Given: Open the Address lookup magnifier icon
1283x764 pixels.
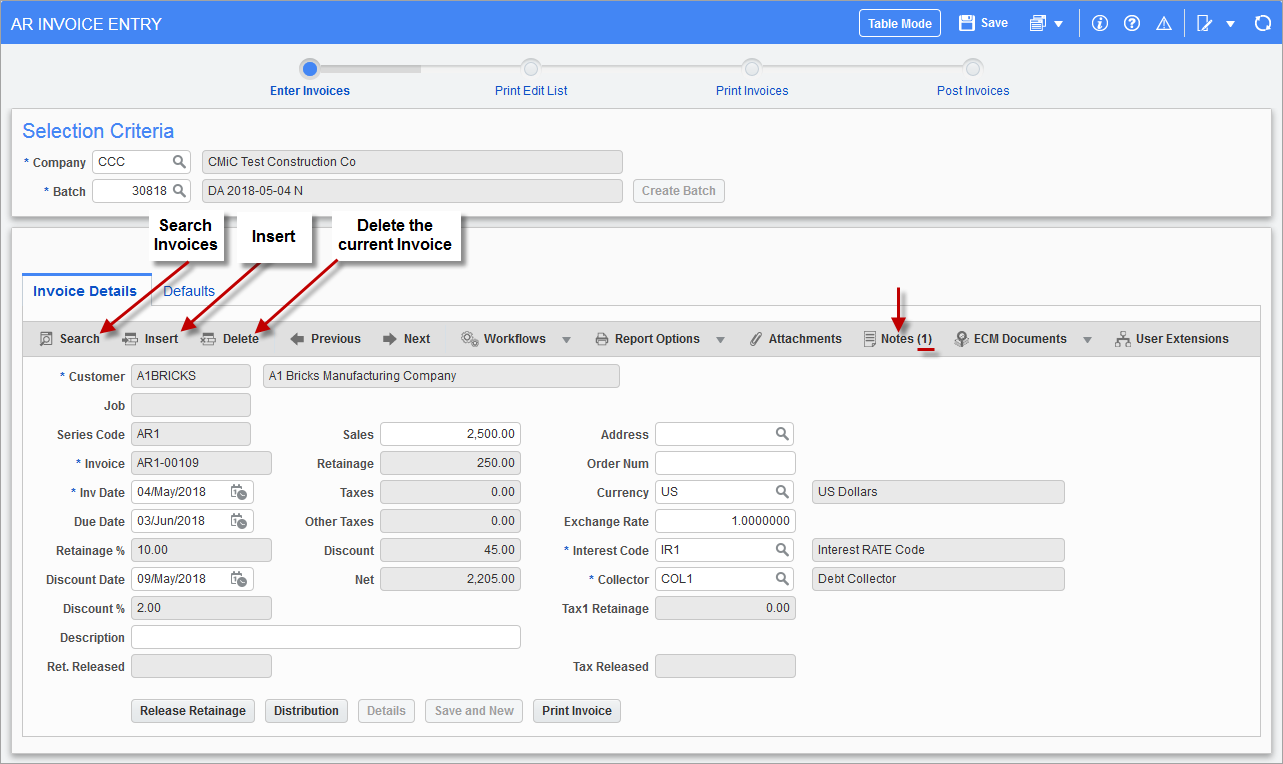Looking at the screenshot, I should 782,434.
